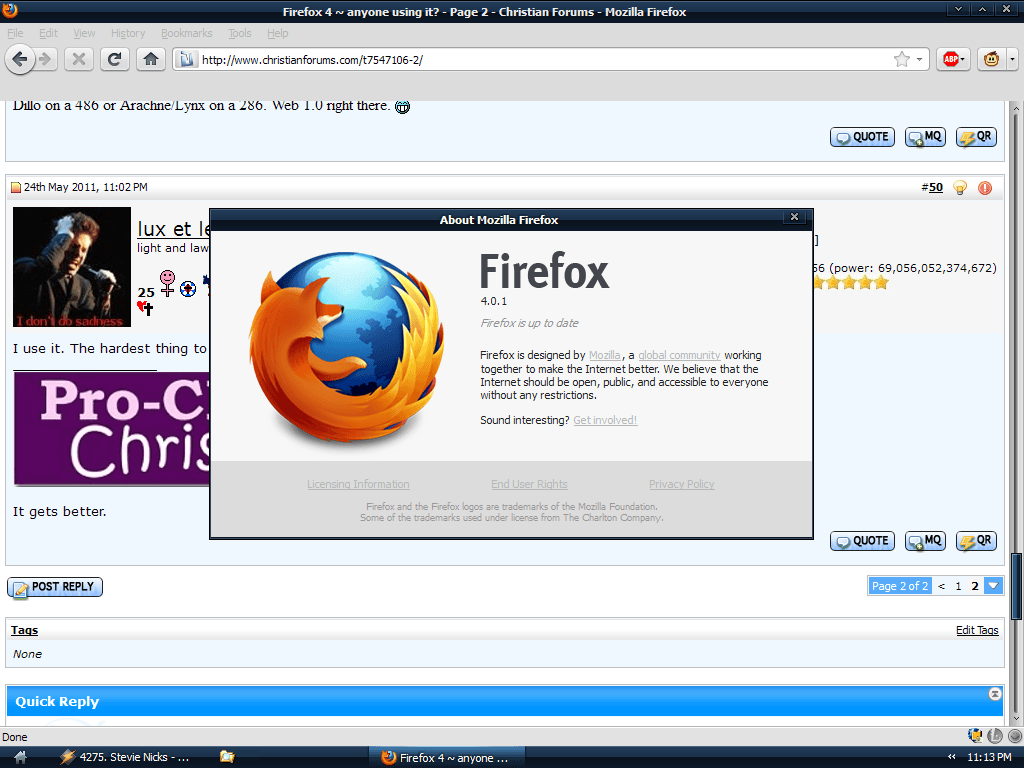Open the global community link

tap(679, 355)
